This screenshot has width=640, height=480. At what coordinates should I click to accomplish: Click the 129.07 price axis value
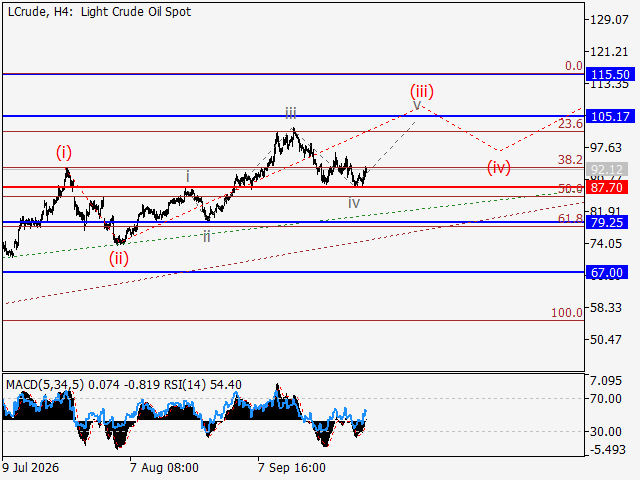[610, 20]
